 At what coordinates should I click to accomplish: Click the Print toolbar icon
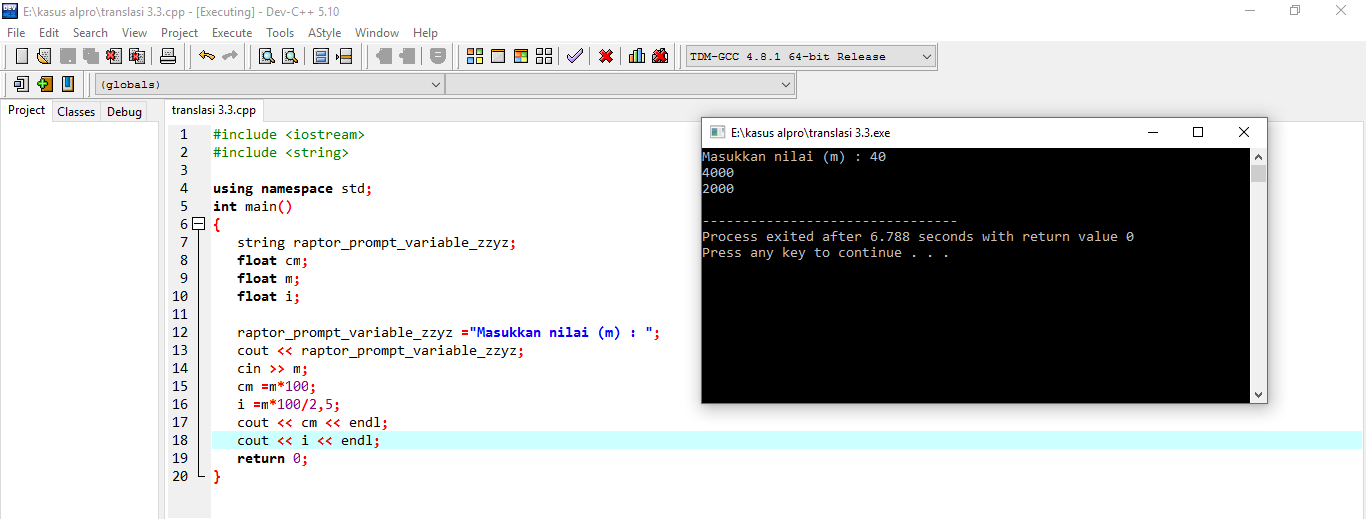(168, 56)
